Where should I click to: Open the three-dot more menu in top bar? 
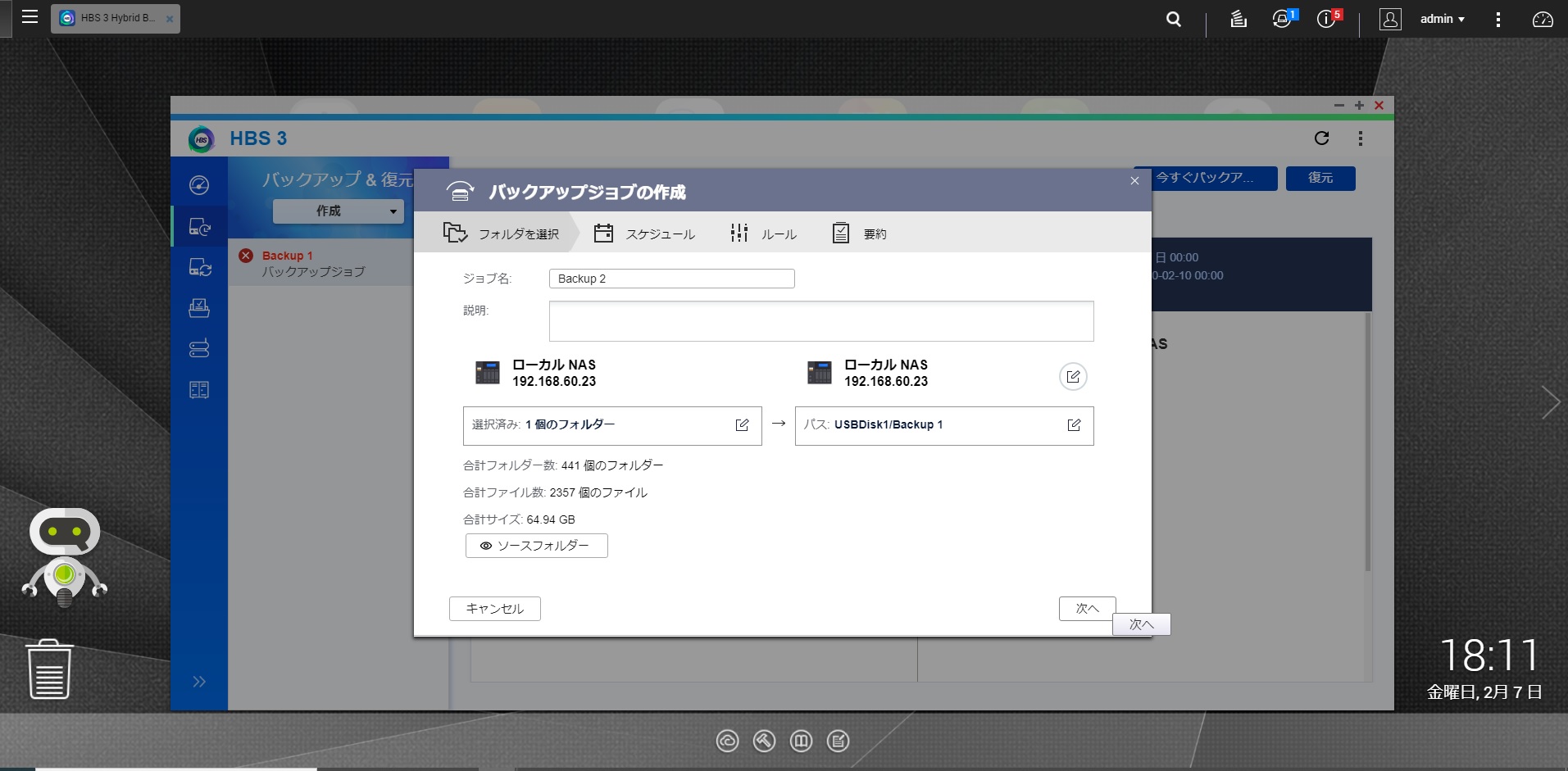point(1498,19)
